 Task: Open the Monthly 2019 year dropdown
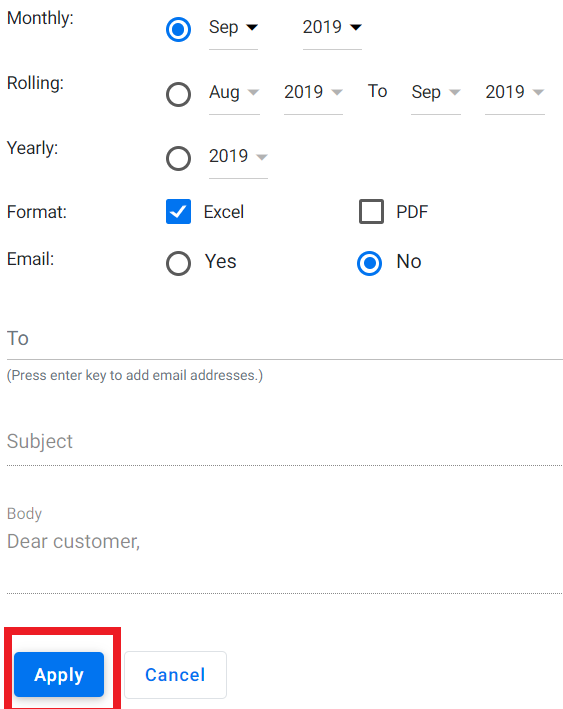[x=332, y=30]
